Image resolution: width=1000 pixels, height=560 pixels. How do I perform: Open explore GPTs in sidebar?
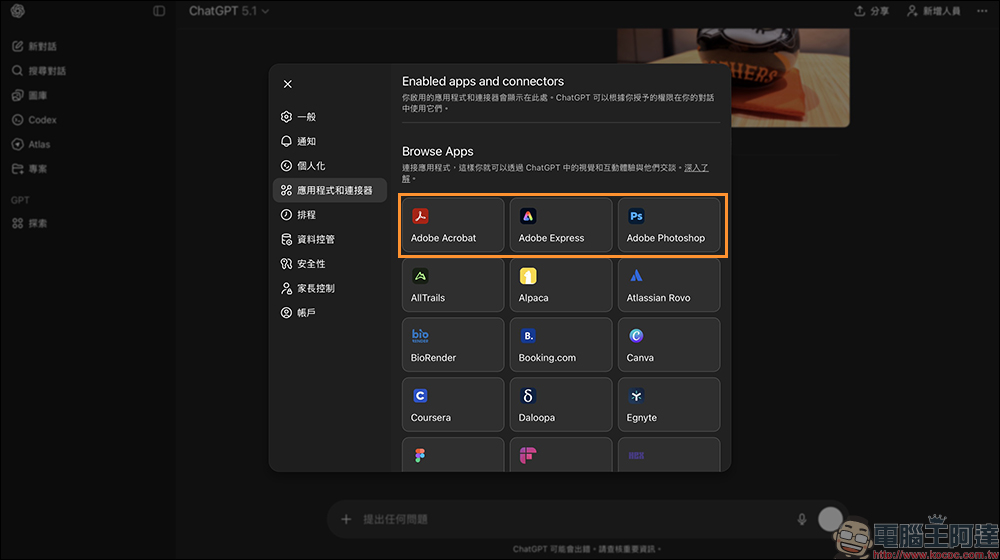tap(30, 223)
